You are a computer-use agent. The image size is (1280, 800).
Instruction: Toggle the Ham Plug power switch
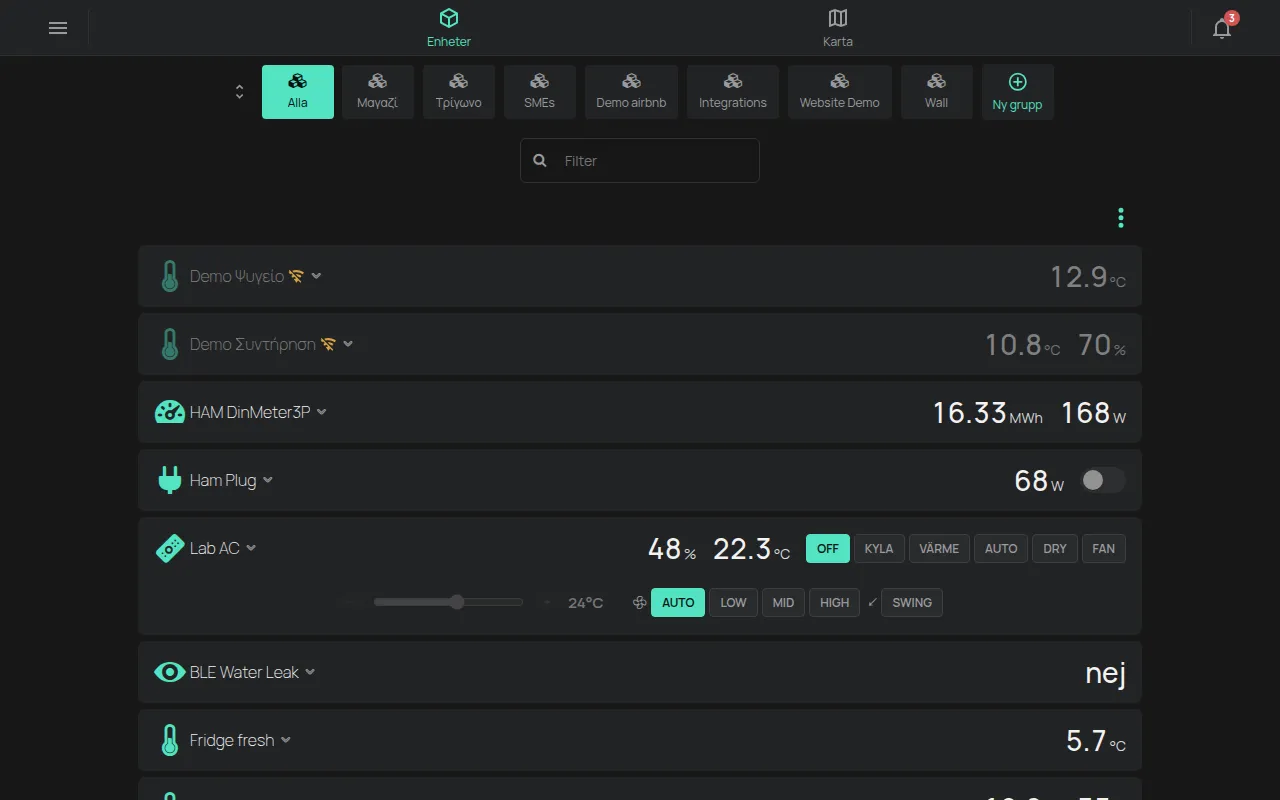(x=1103, y=481)
